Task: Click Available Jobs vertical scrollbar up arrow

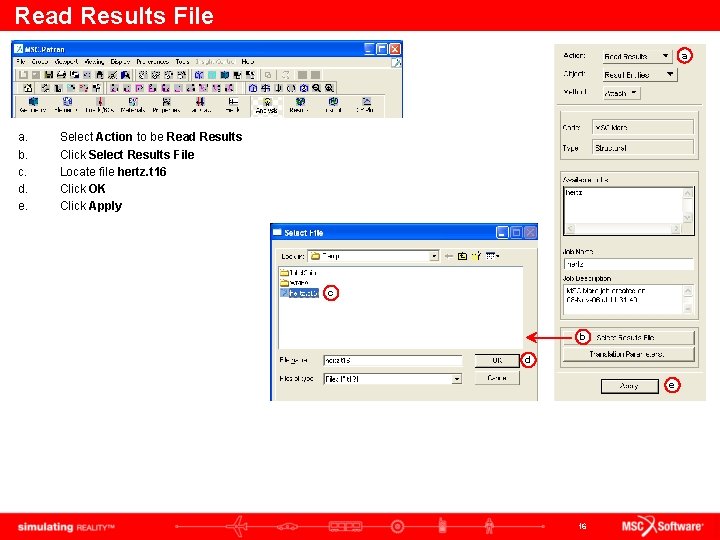Action: point(687,193)
